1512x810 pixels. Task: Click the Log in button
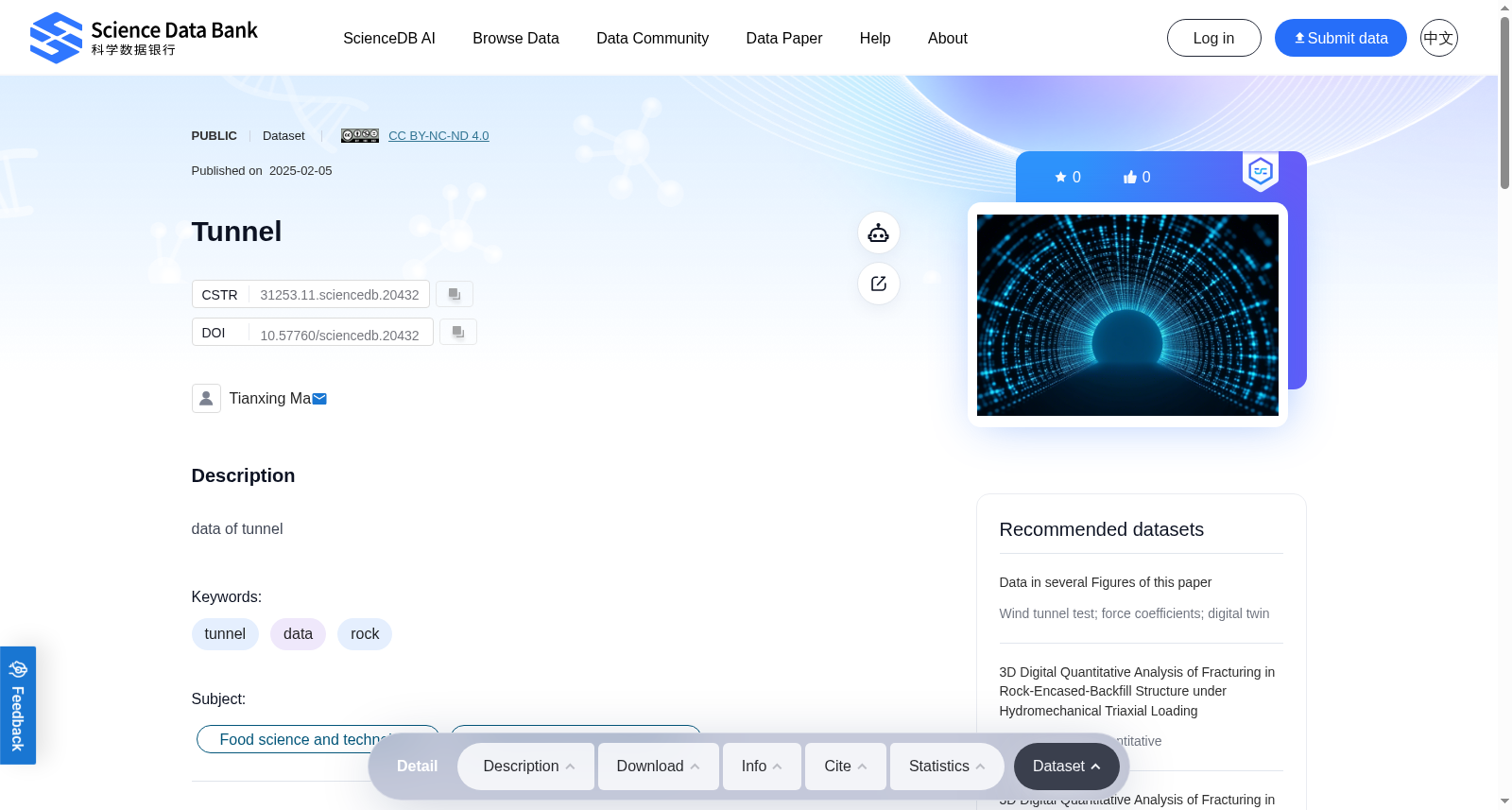coord(1214,38)
